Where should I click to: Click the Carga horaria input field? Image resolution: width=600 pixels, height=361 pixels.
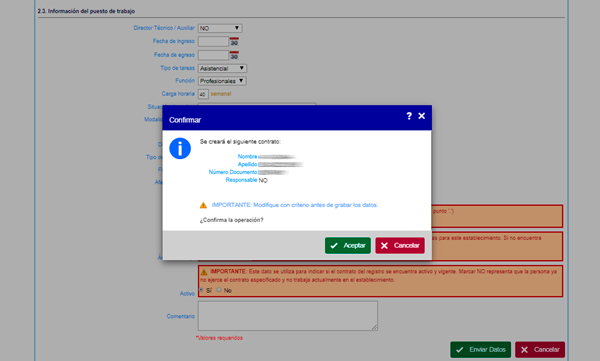tap(203, 94)
